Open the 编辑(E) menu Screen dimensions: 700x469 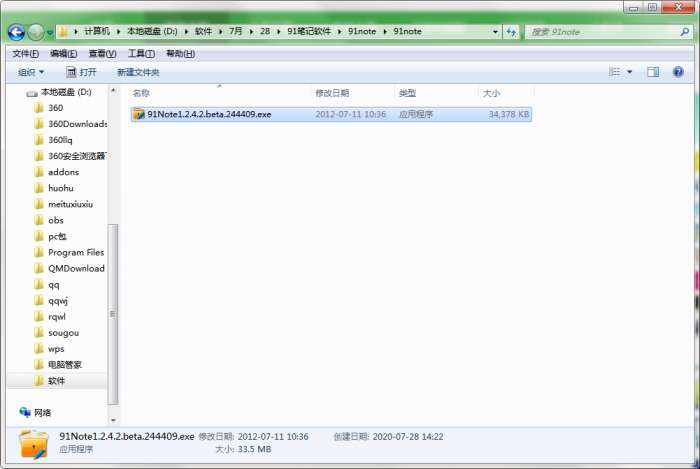[63, 54]
